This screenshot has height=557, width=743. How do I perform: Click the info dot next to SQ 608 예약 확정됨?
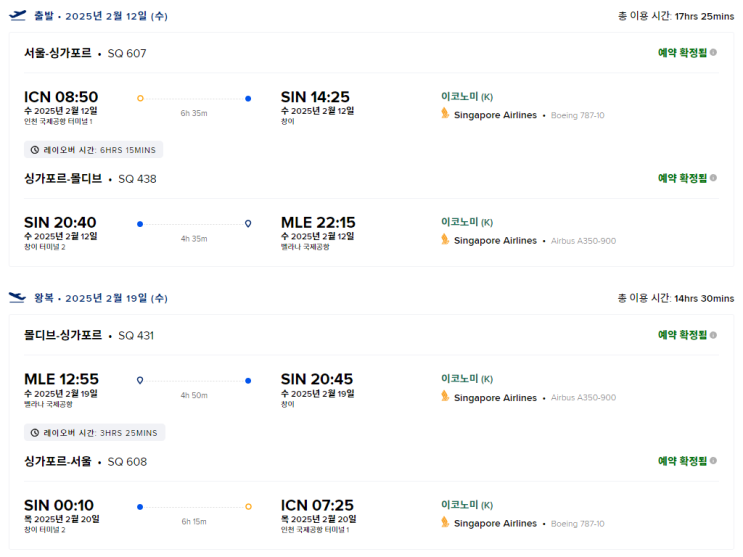(x=713, y=461)
